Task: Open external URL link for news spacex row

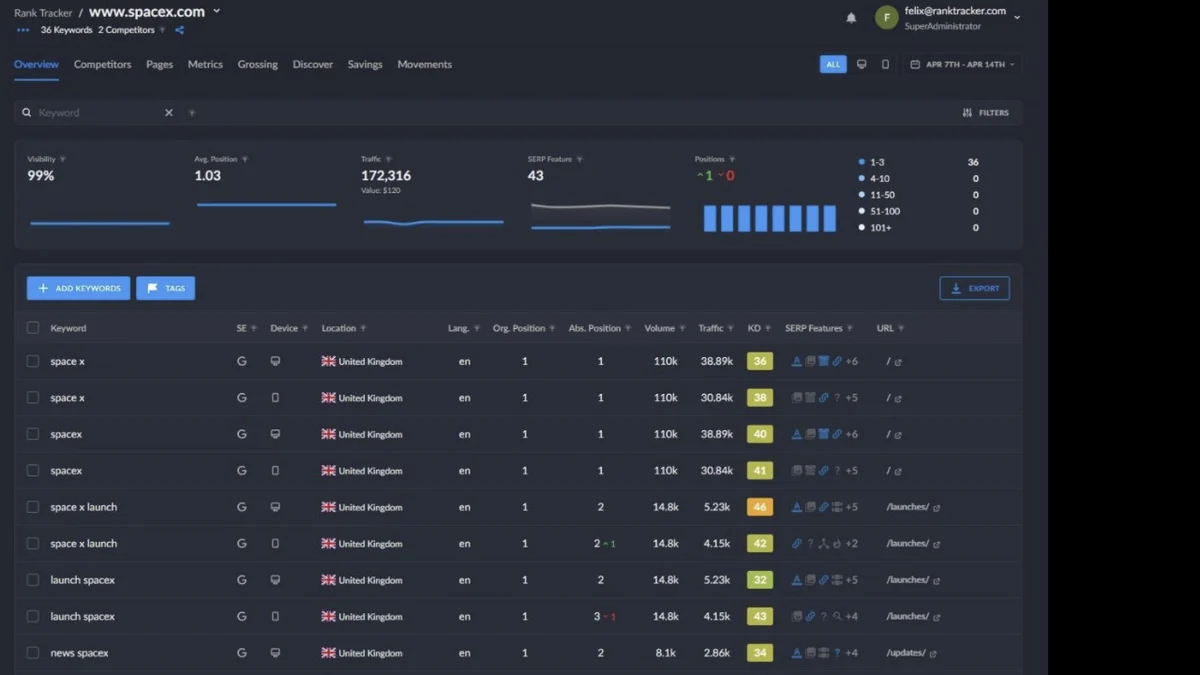Action: pos(933,654)
